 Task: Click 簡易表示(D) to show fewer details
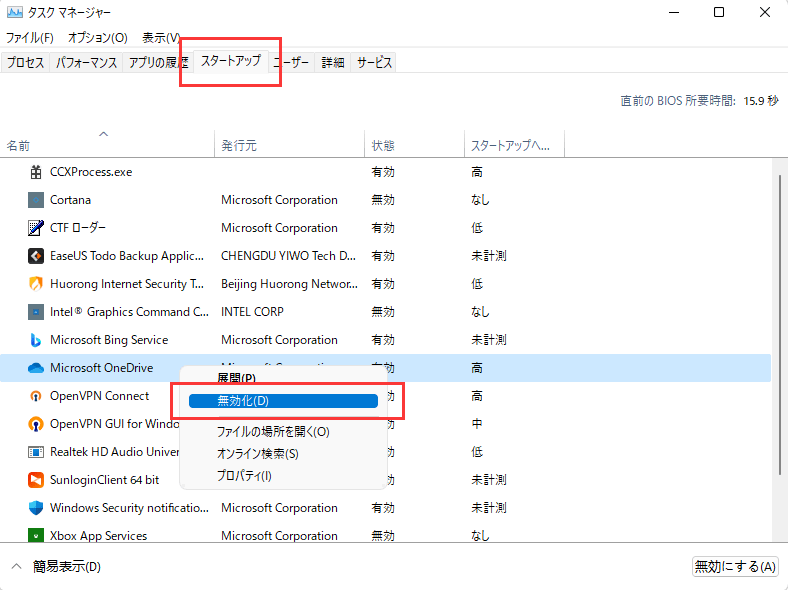[x=66, y=567]
